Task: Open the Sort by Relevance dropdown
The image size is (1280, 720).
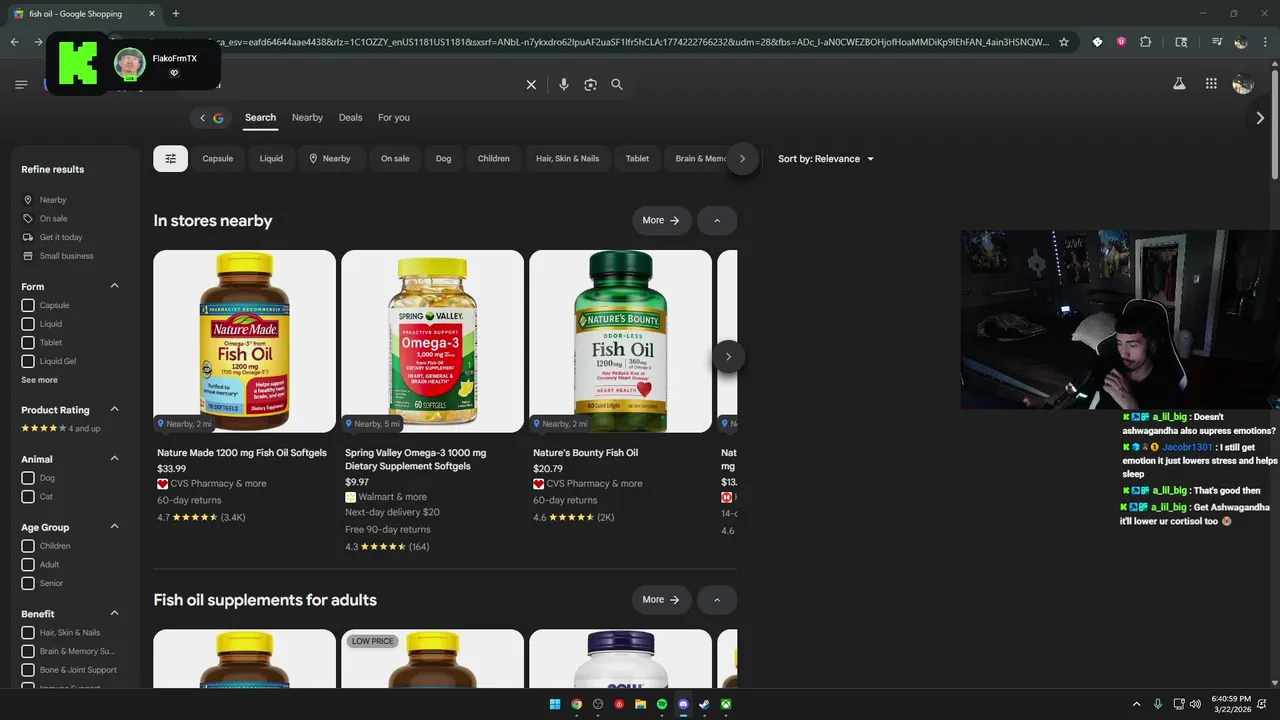Action: pos(826,159)
